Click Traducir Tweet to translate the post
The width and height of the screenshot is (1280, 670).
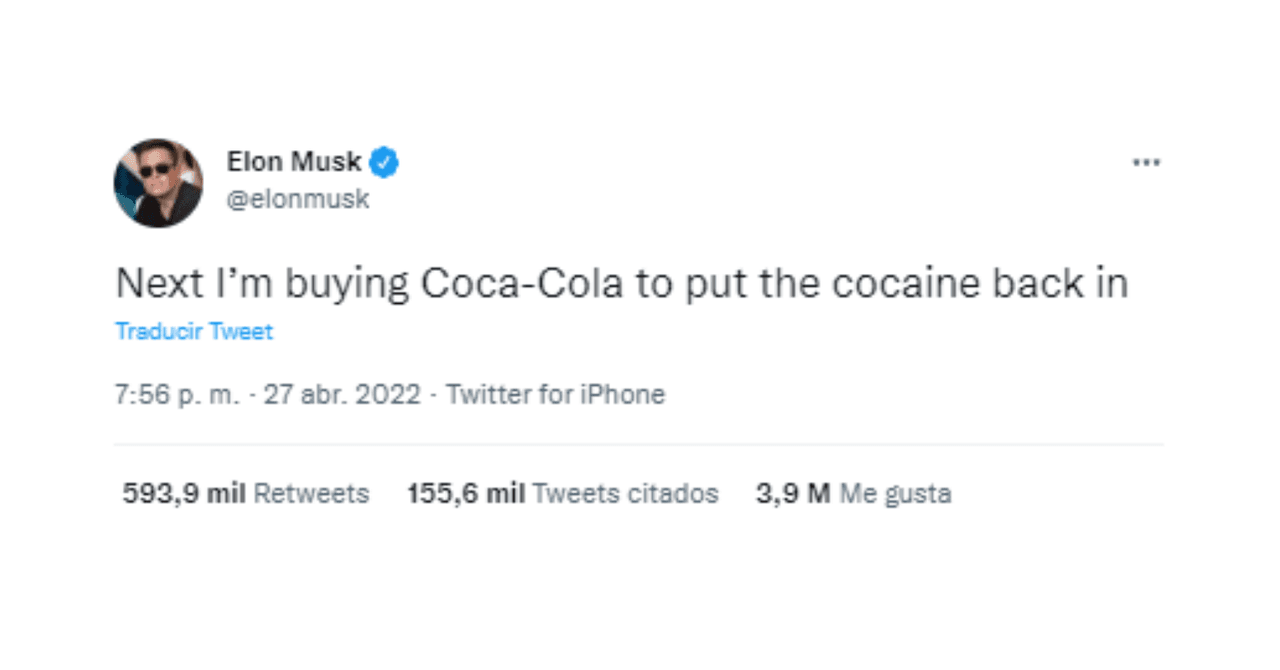pyautogui.click(x=193, y=331)
